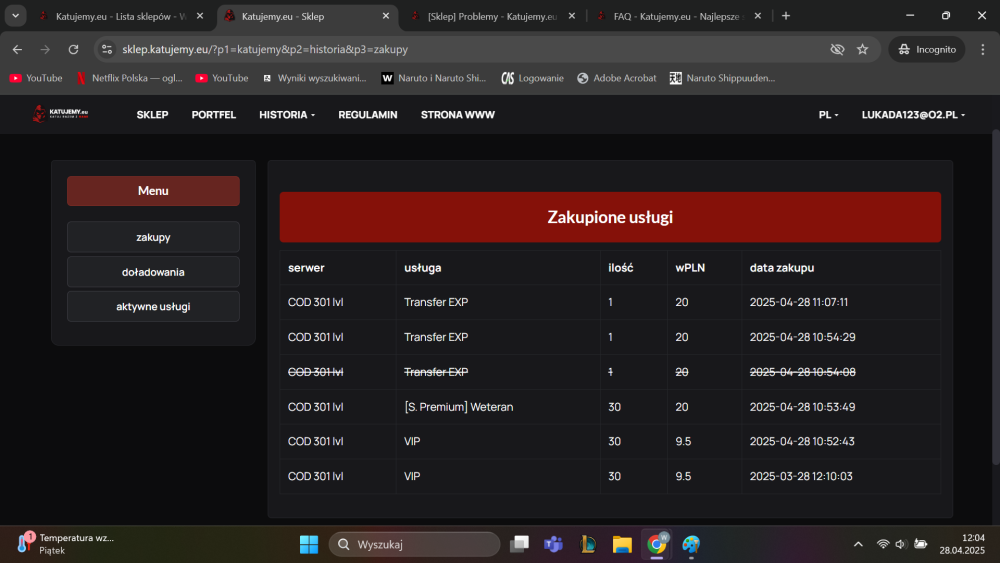Open Wyniki wyszukiwani... bookmark
The image size is (1000, 563).
(314, 78)
